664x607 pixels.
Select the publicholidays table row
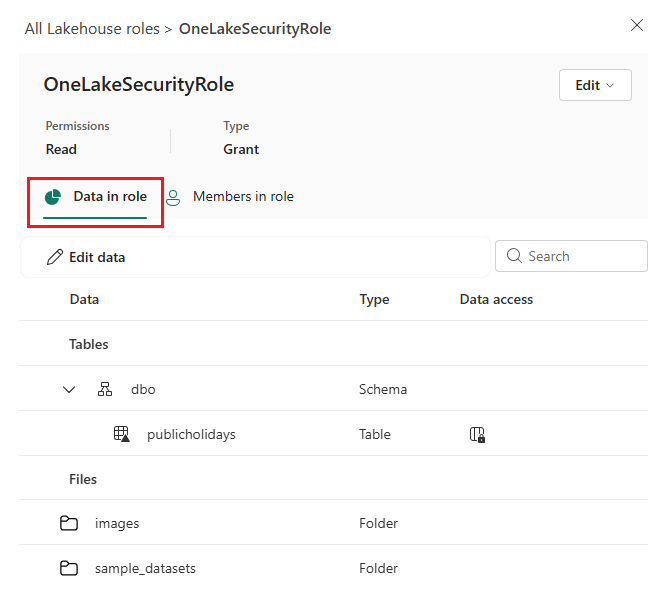[x=333, y=434]
